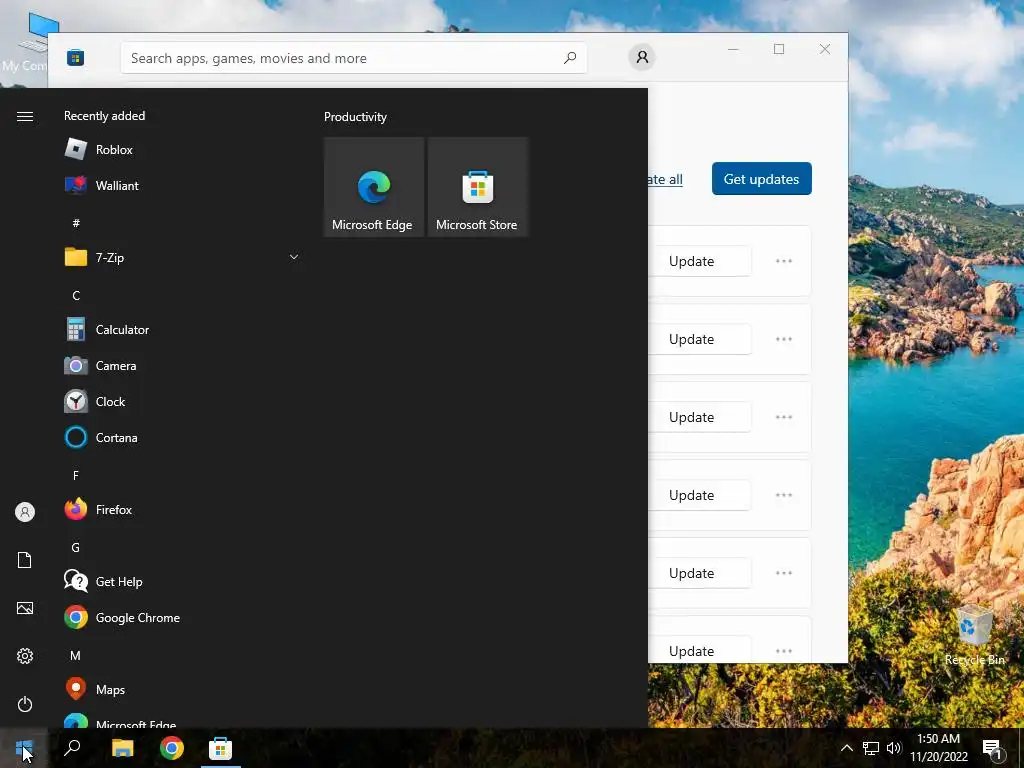Screen dimensions: 1024x768
Task: Open more options beside third Update button
Action: coord(784,417)
